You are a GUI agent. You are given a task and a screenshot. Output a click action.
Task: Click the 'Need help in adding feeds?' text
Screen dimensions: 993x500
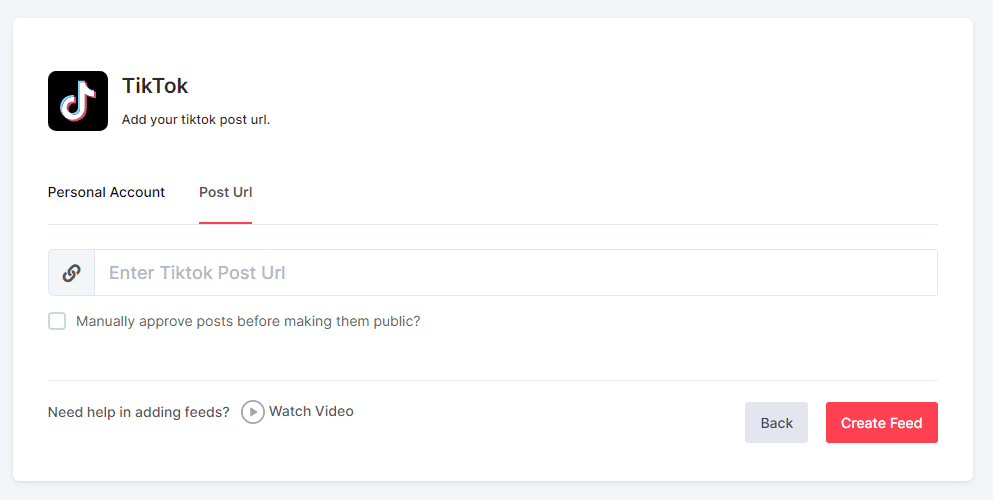(139, 412)
